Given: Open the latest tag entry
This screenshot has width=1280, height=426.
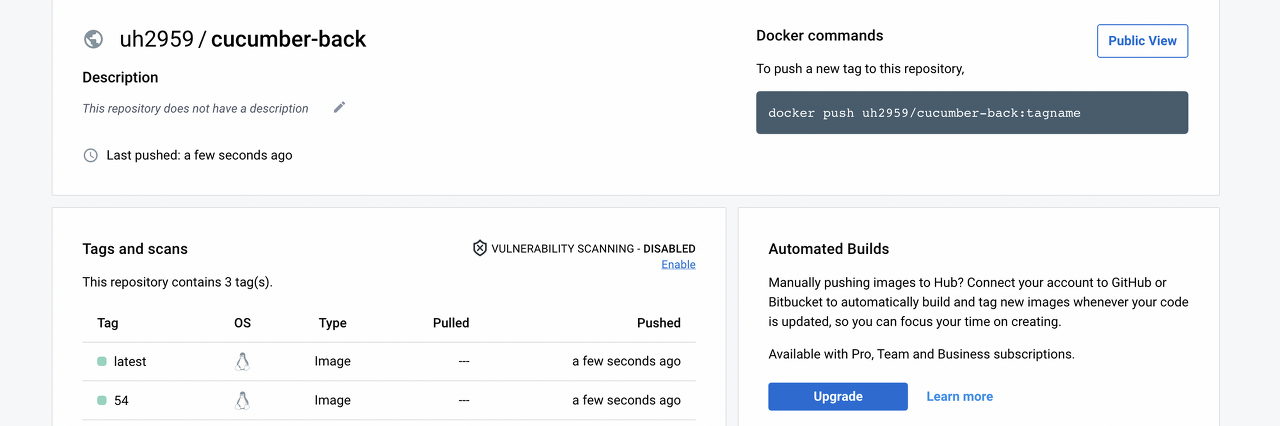Looking at the screenshot, I should pyautogui.click(x=130, y=361).
